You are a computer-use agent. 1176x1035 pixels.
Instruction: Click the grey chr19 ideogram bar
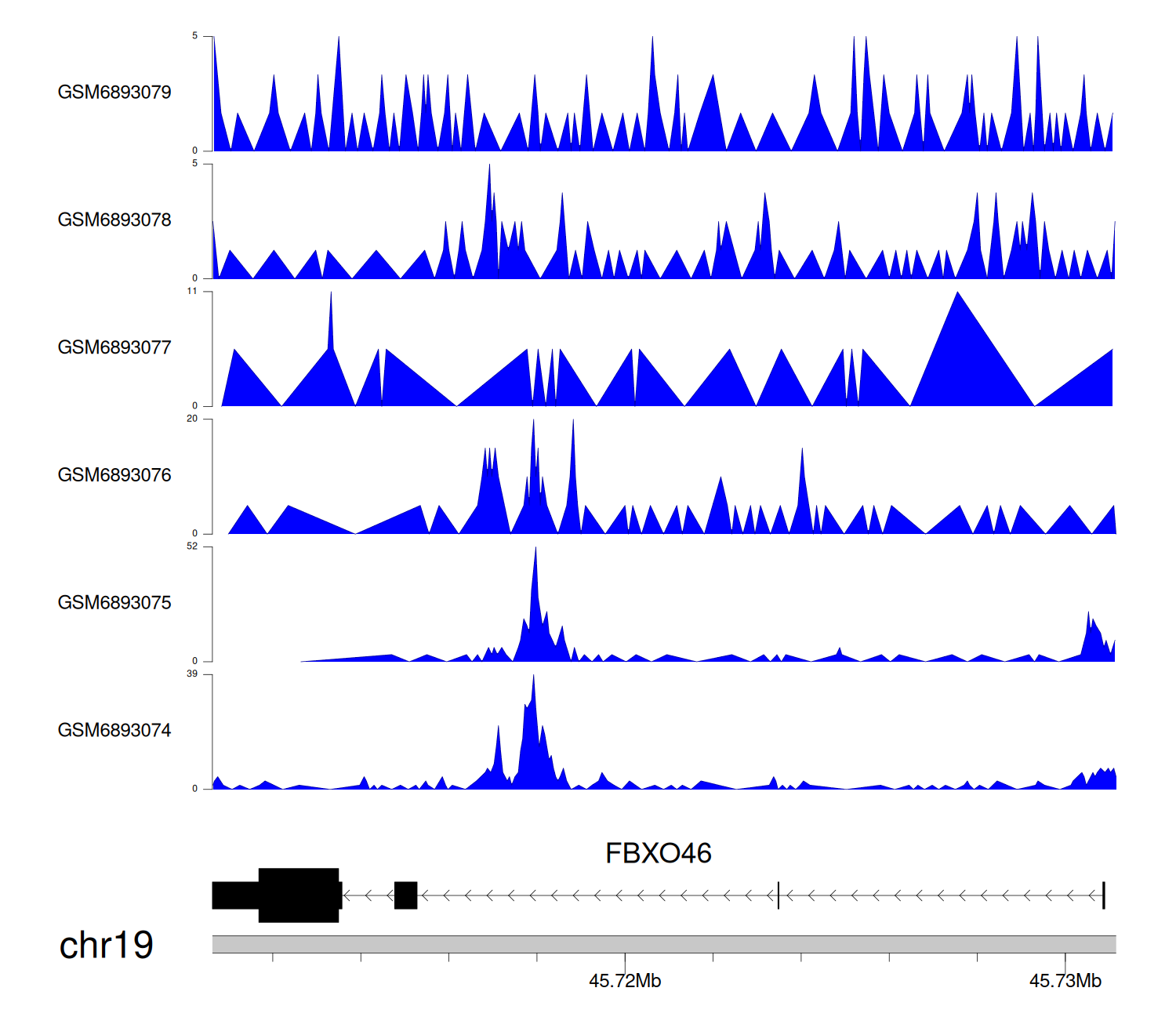point(663,944)
